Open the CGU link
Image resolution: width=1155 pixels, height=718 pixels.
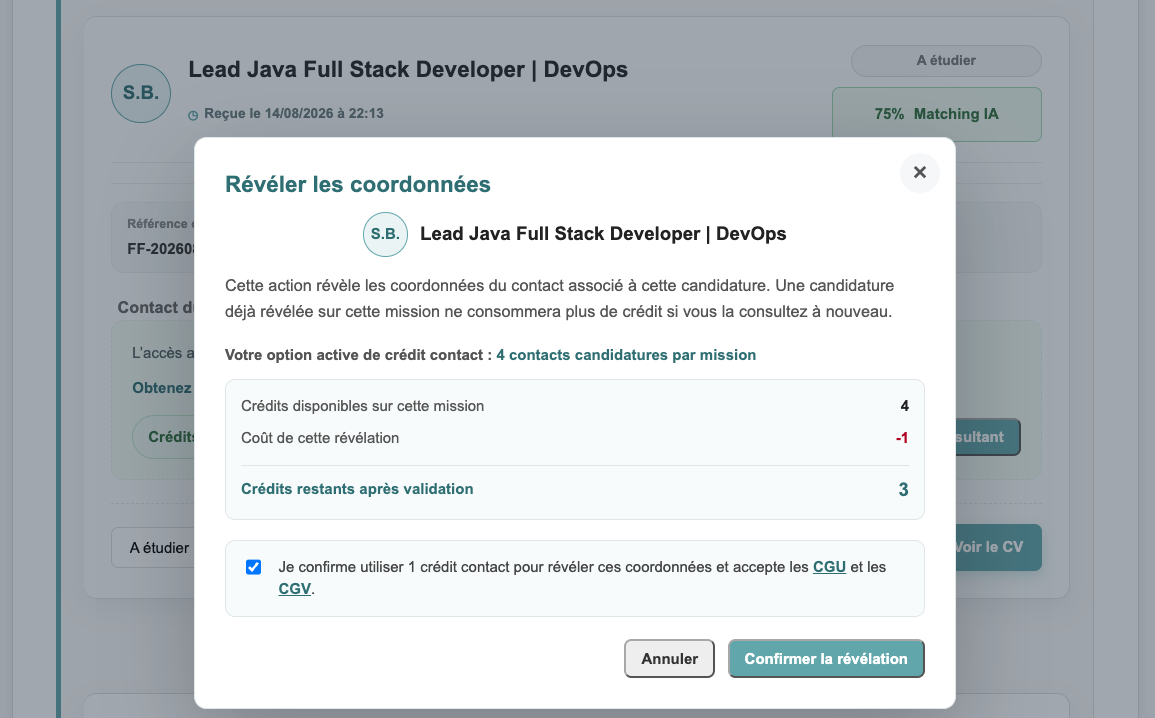point(829,567)
